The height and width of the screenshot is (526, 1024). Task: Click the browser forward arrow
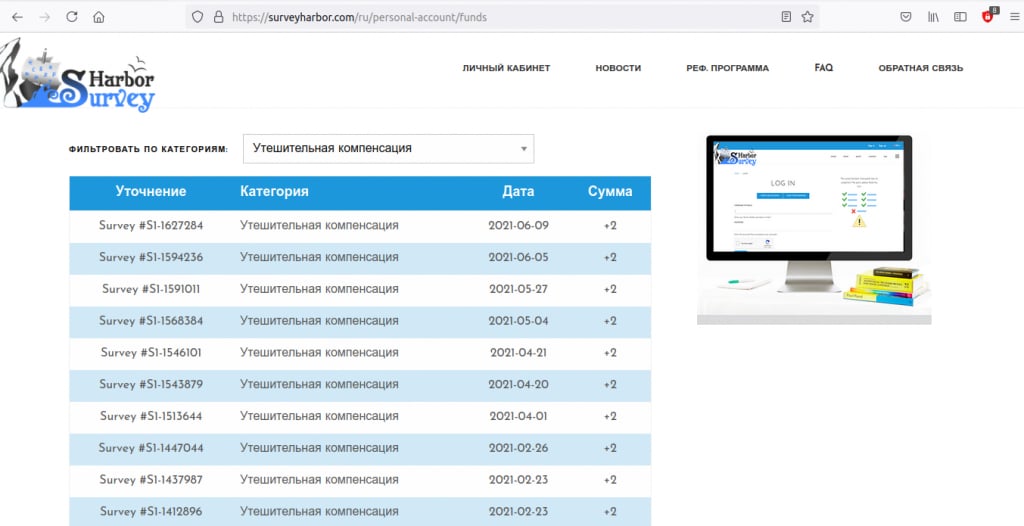[x=45, y=17]
